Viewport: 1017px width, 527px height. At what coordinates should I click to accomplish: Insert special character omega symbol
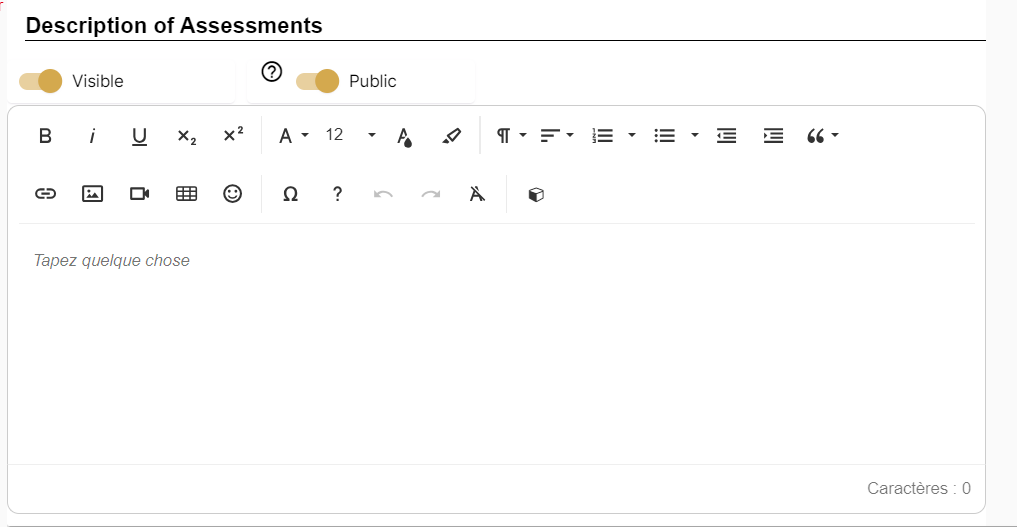click(x=290, y=194)
